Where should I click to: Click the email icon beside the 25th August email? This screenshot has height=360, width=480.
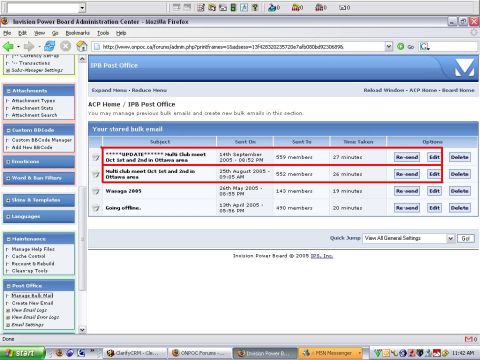pyautogui.click(x=96, y=174)
